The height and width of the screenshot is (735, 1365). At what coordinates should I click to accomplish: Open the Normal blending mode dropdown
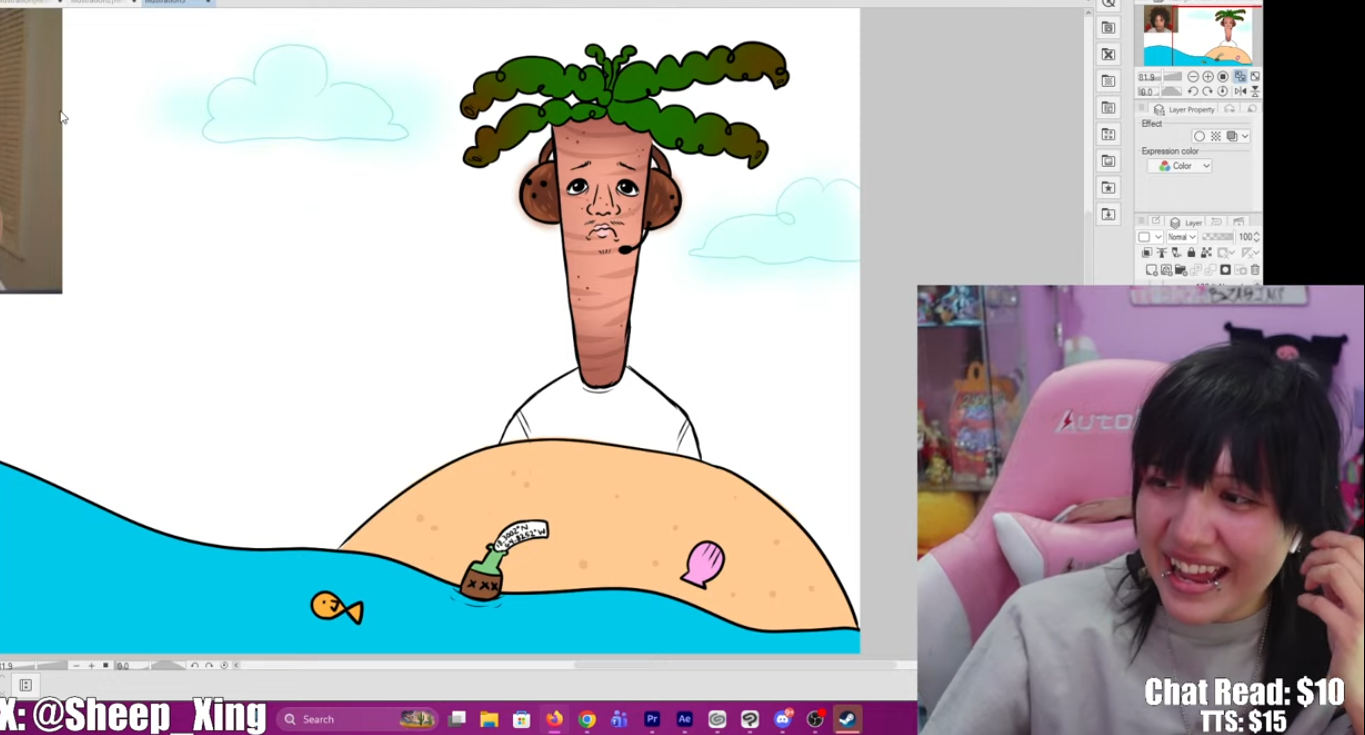(x=1182, y=237)
